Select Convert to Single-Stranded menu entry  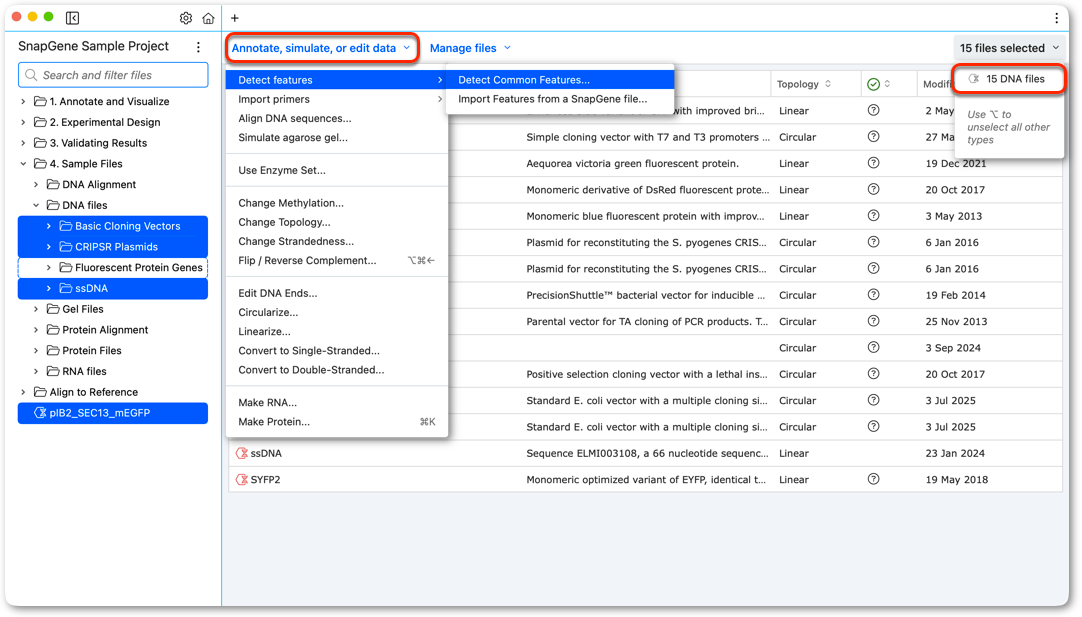click(x=337, y=351)
